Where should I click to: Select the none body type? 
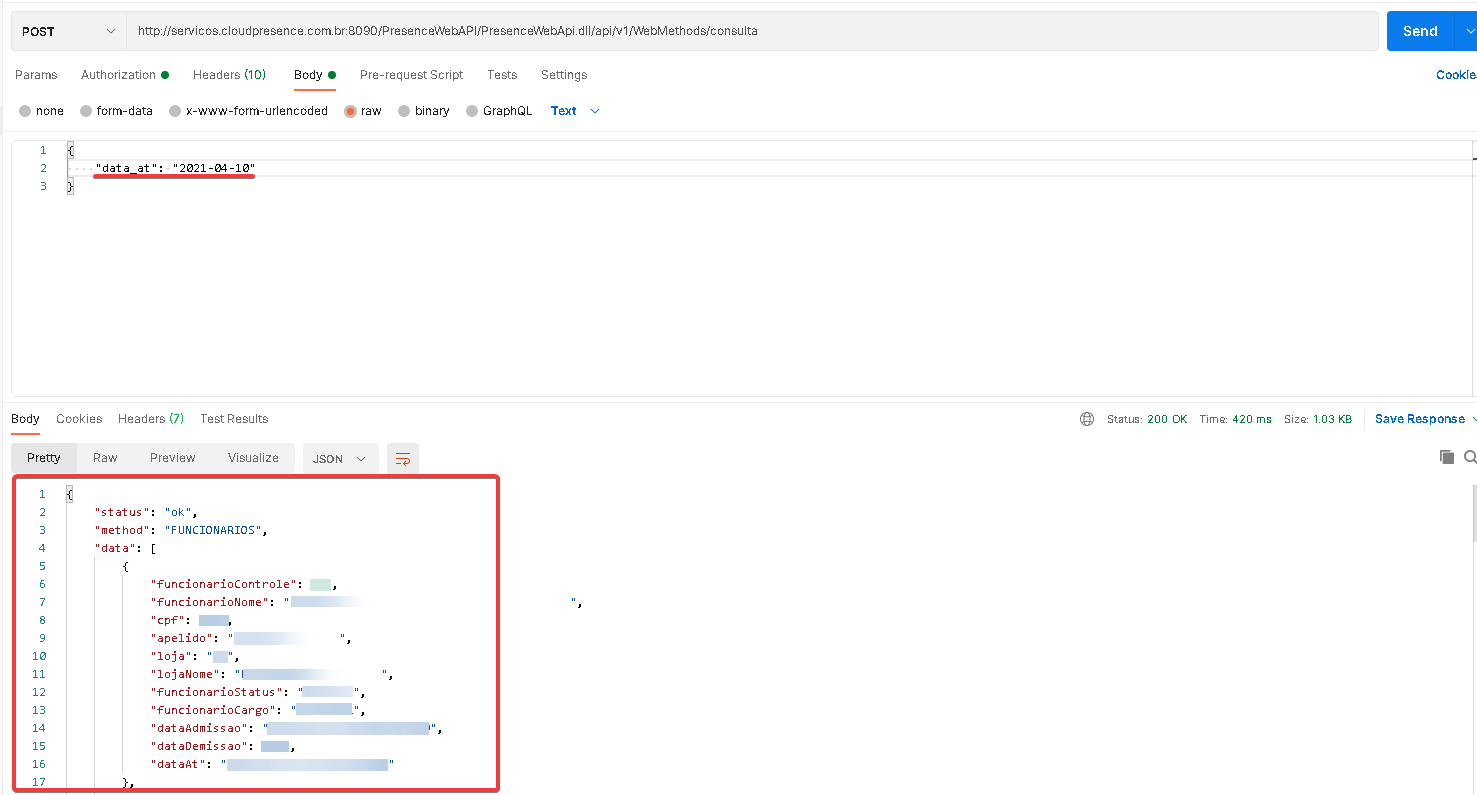41,111
